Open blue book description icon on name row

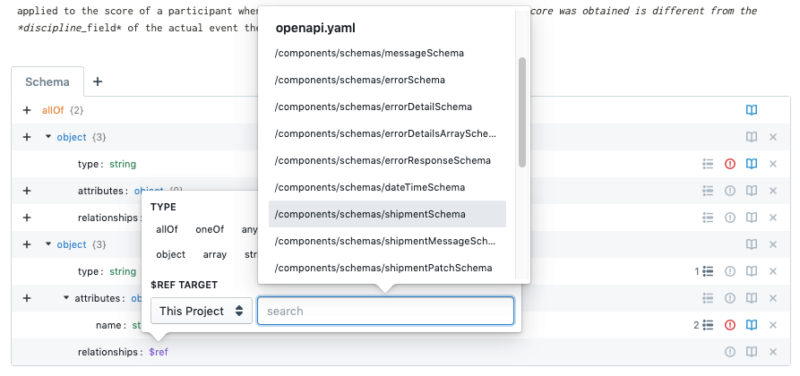751,325
